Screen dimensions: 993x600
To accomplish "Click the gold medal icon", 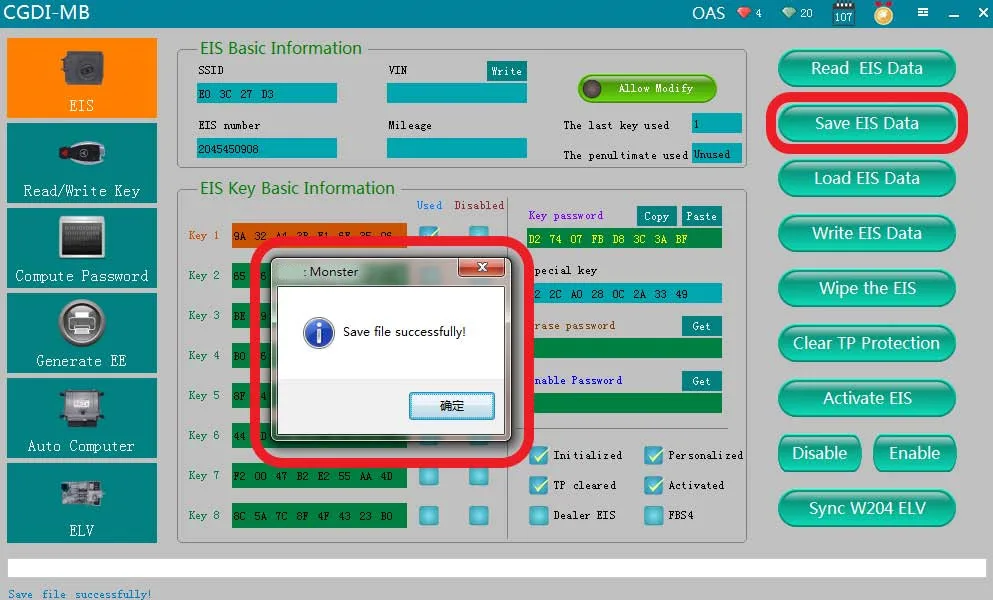I will click(883, 13).
